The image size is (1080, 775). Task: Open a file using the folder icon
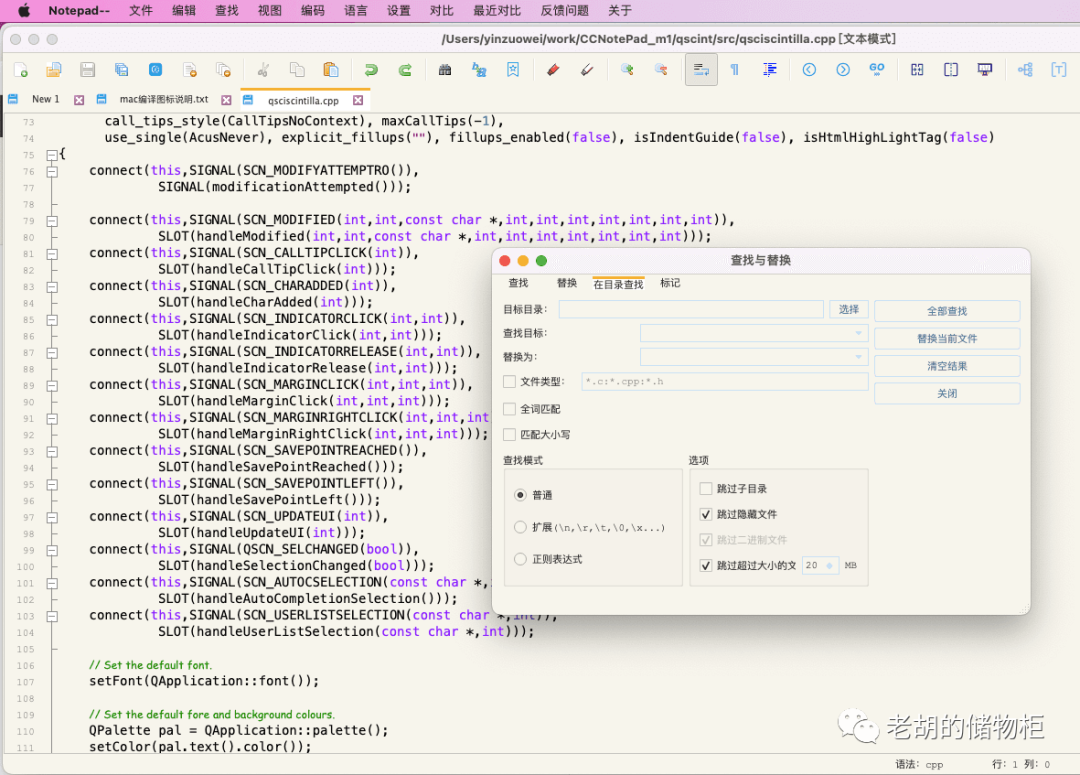pyautogui.click(x=54, y=70)
